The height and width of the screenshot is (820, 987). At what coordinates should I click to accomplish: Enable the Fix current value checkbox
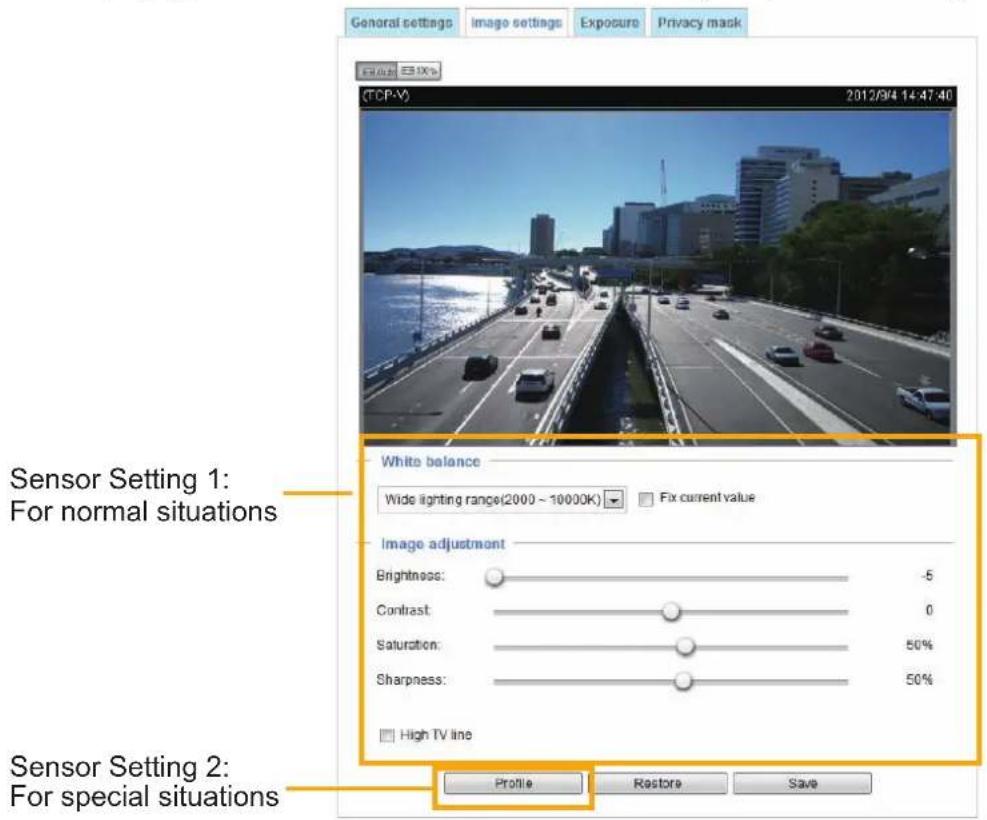pos(646,499)
